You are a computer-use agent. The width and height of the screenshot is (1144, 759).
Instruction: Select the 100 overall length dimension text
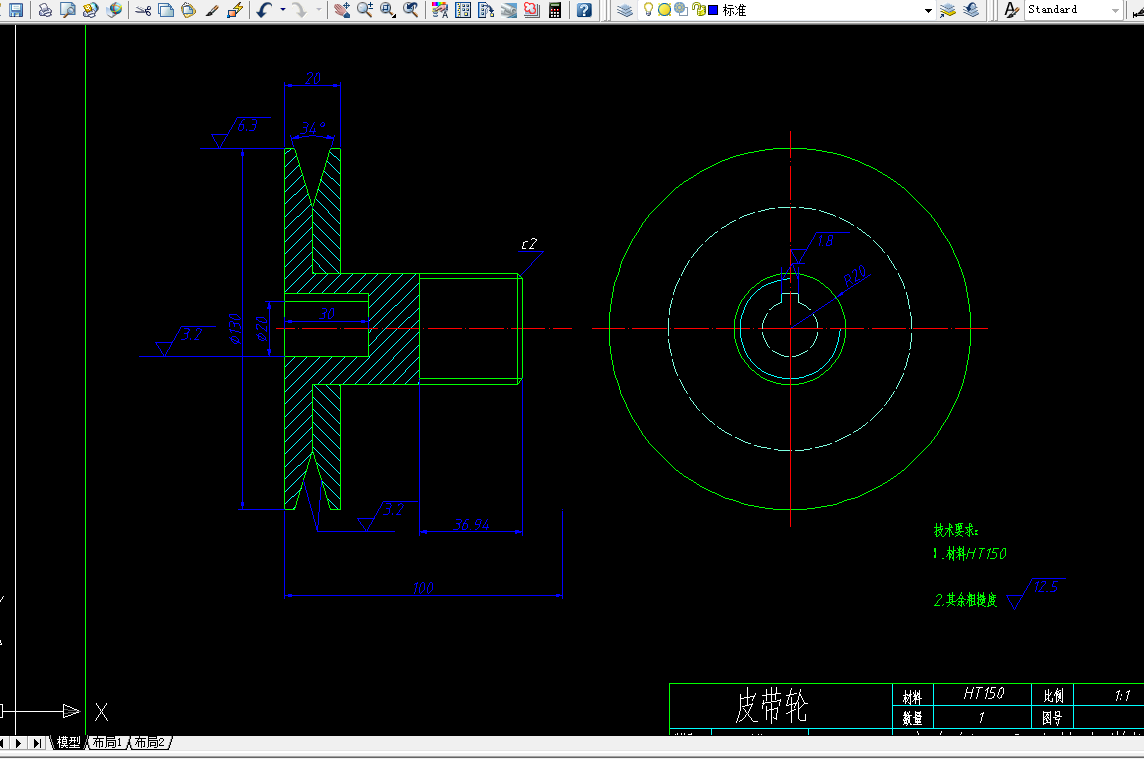coord(423,587)
